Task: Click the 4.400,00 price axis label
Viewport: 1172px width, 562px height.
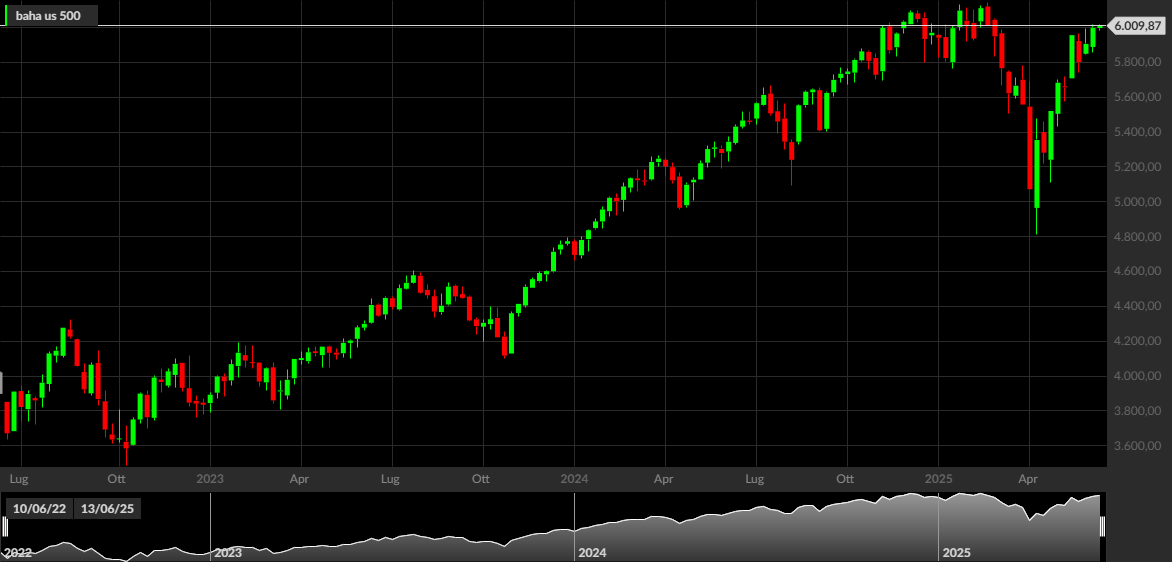Action: [1137, 306]
